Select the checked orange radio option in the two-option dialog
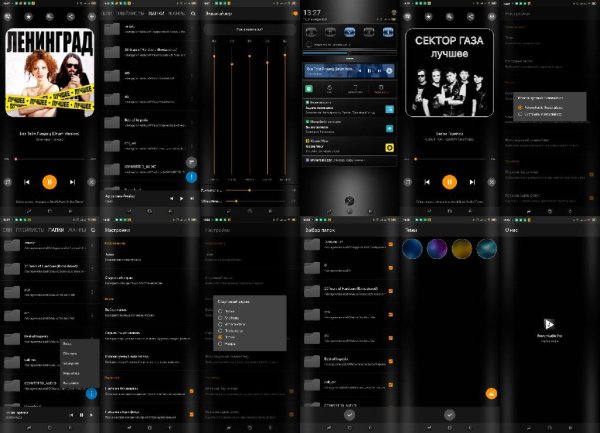The image size is (600, 433). (x=520, y=108)
